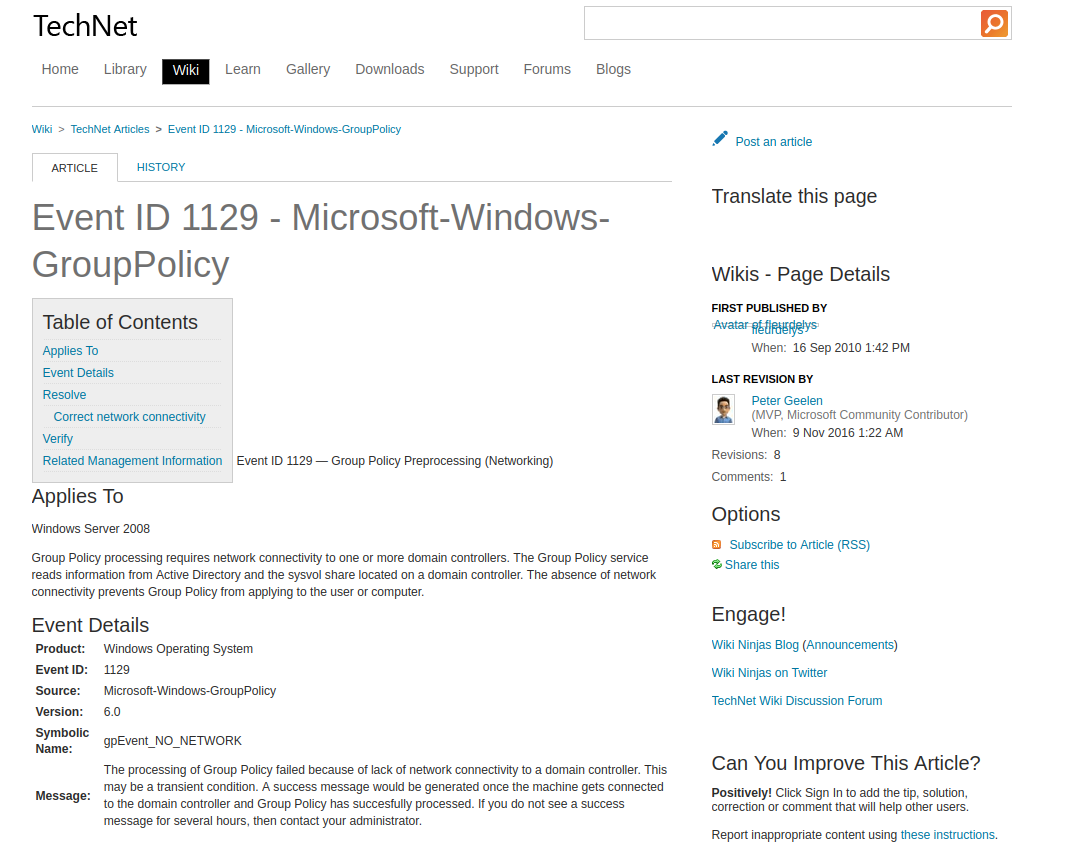Open the Library menu item
This screenshot has width=1080, height=856.
point(125,70)
